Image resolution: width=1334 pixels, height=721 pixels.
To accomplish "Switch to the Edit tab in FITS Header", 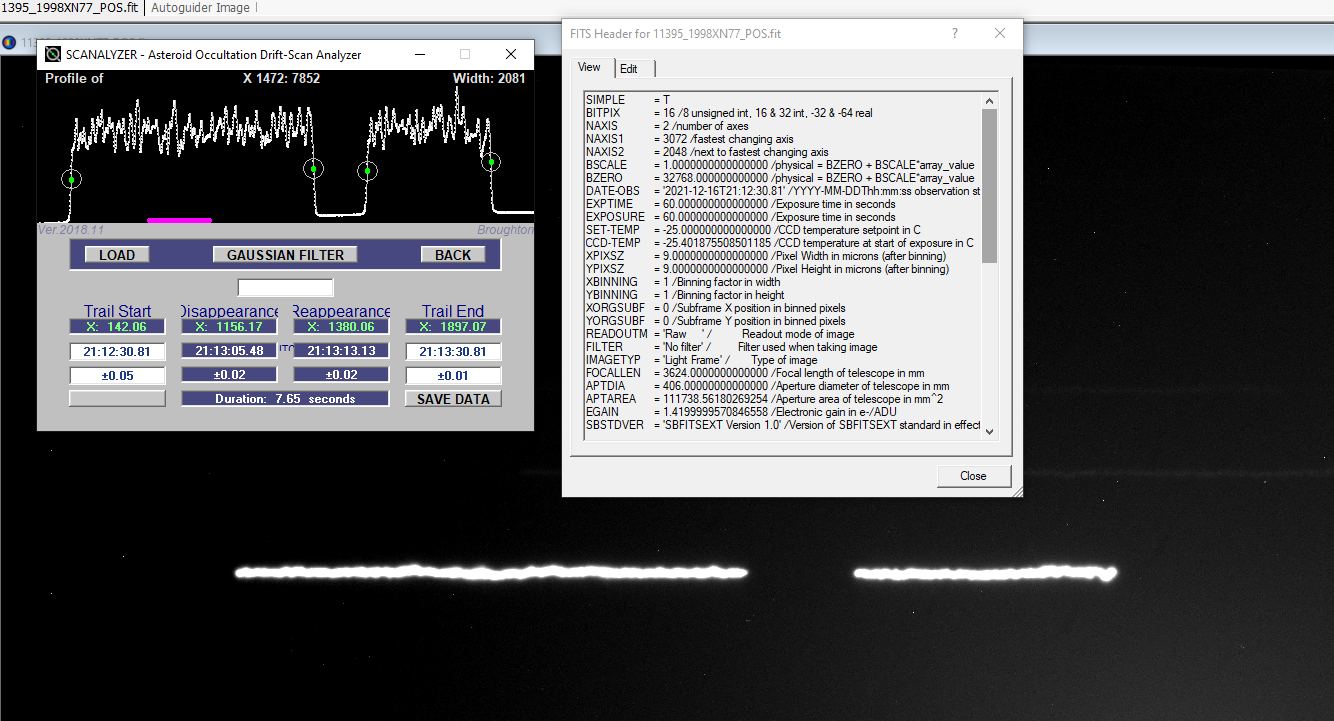I will click(x=629, y=69).
